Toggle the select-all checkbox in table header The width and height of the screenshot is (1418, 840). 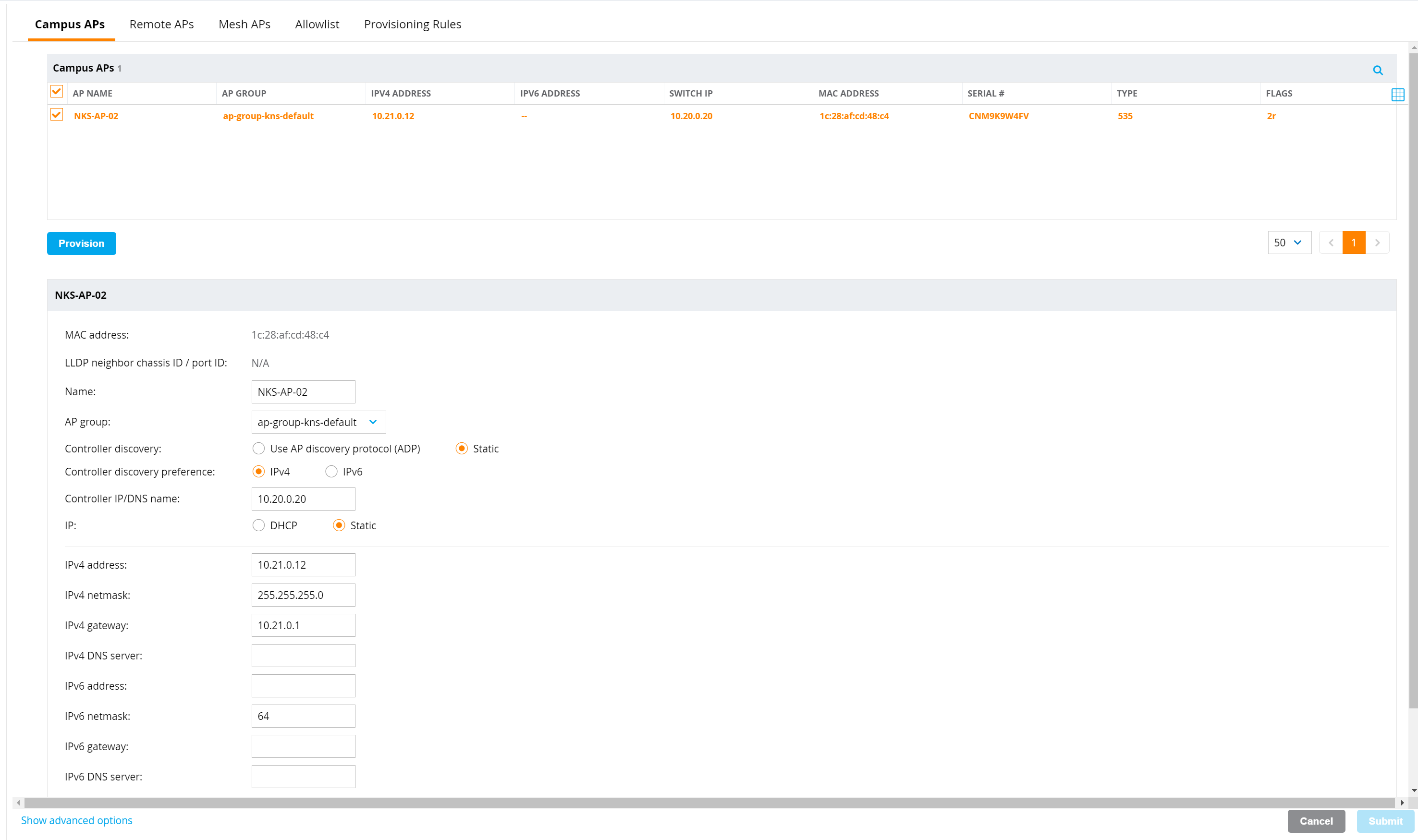point(57,91)
